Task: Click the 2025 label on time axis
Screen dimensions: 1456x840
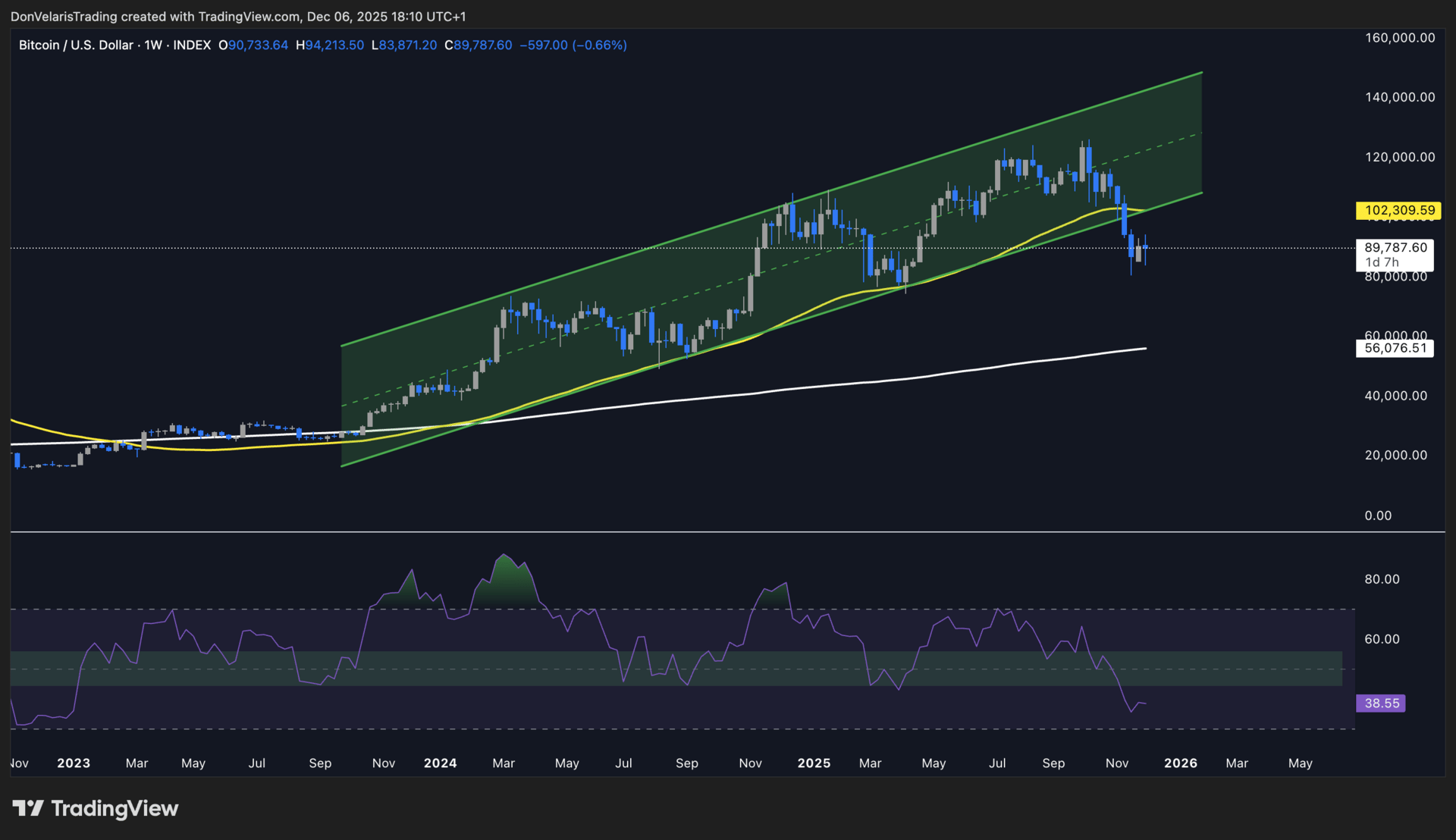Action: tap(814, 763)
